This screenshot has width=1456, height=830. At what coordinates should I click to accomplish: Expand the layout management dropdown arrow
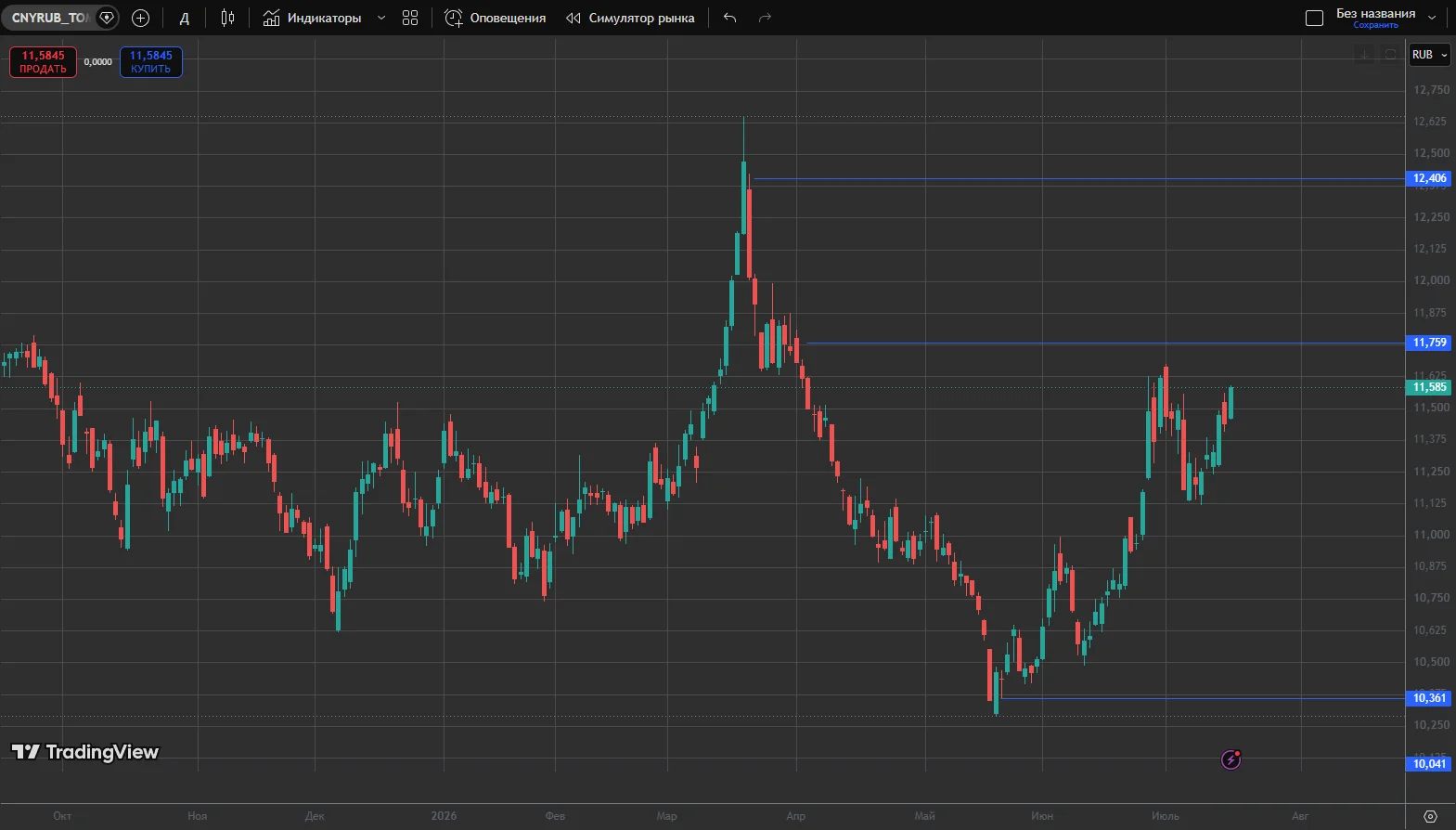pos(1432,18)
